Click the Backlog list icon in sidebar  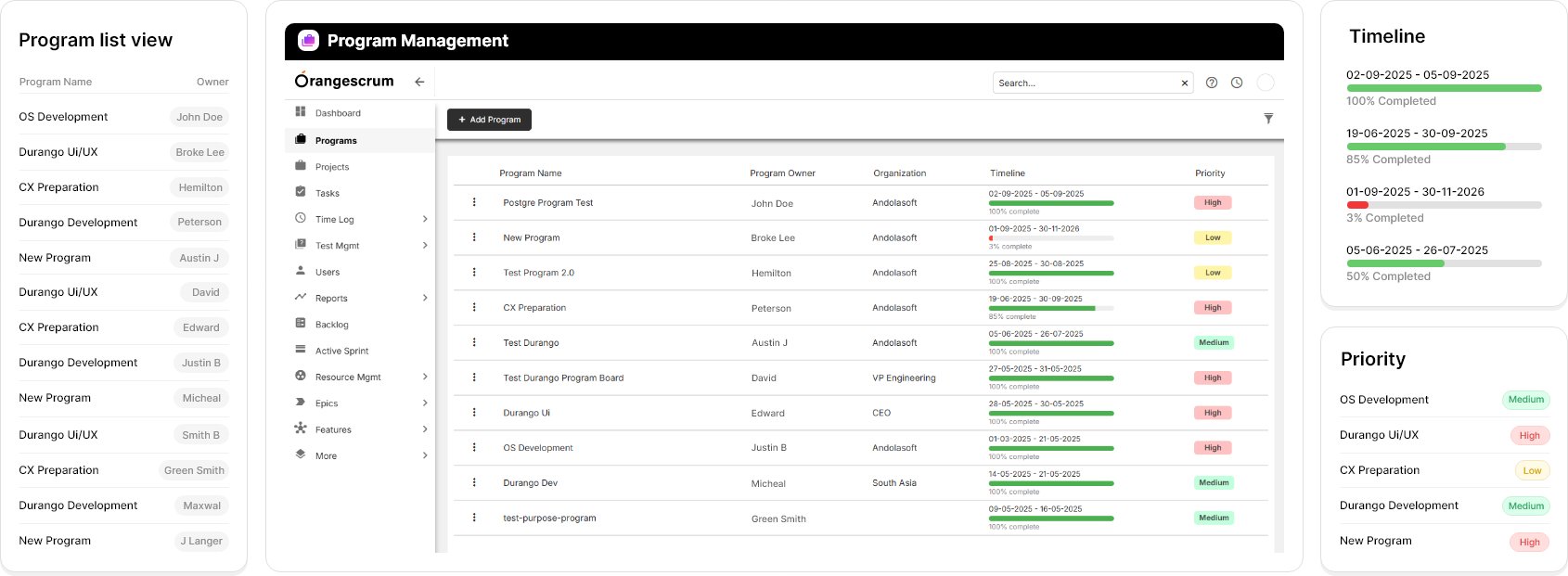pyautogui.click(x=301, y=324)
